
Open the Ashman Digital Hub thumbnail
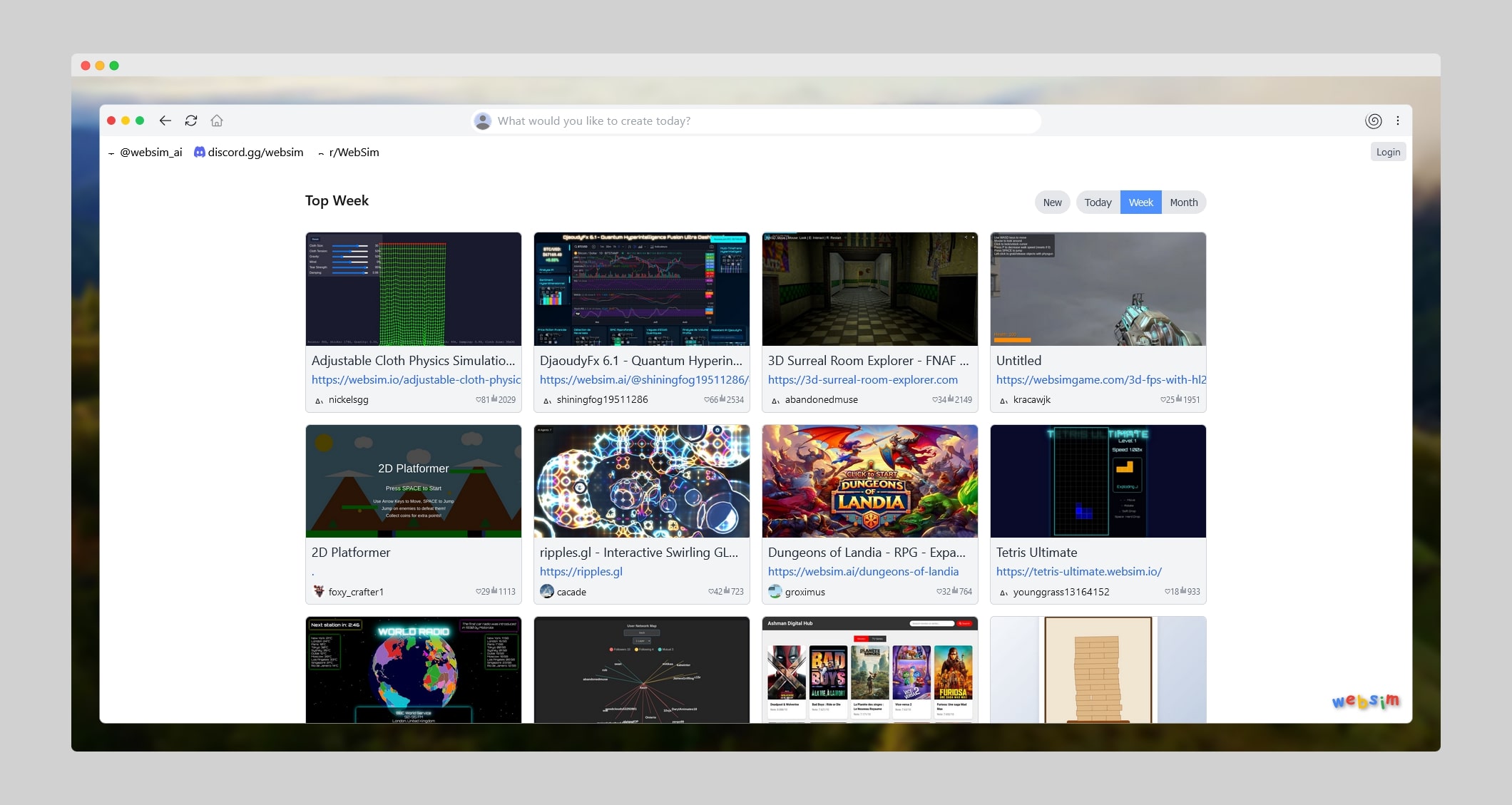(x=870, y=670)
